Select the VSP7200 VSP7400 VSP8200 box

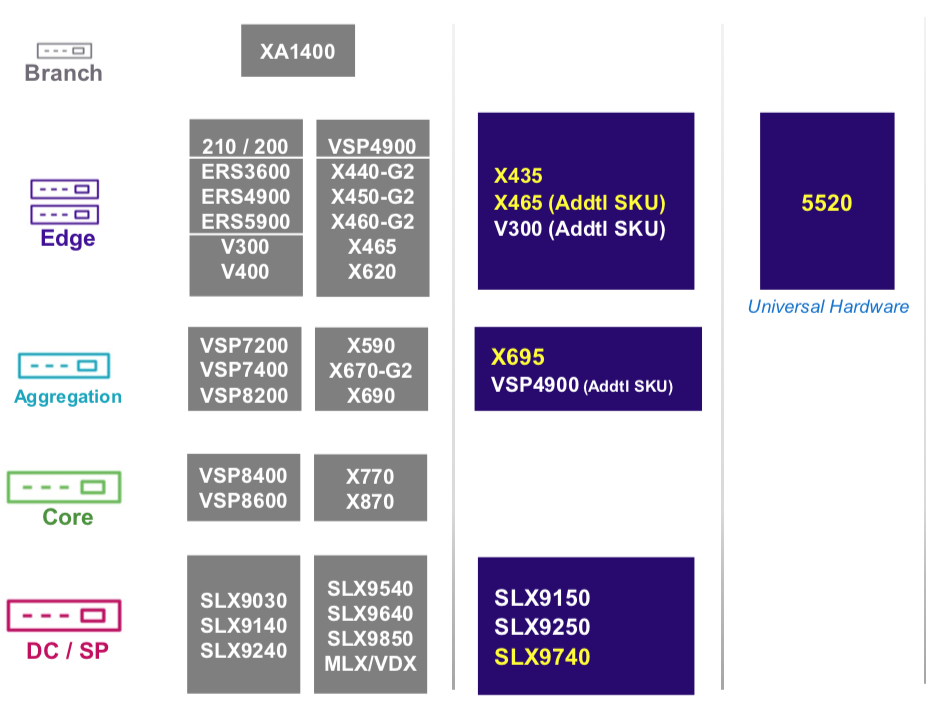244,369
